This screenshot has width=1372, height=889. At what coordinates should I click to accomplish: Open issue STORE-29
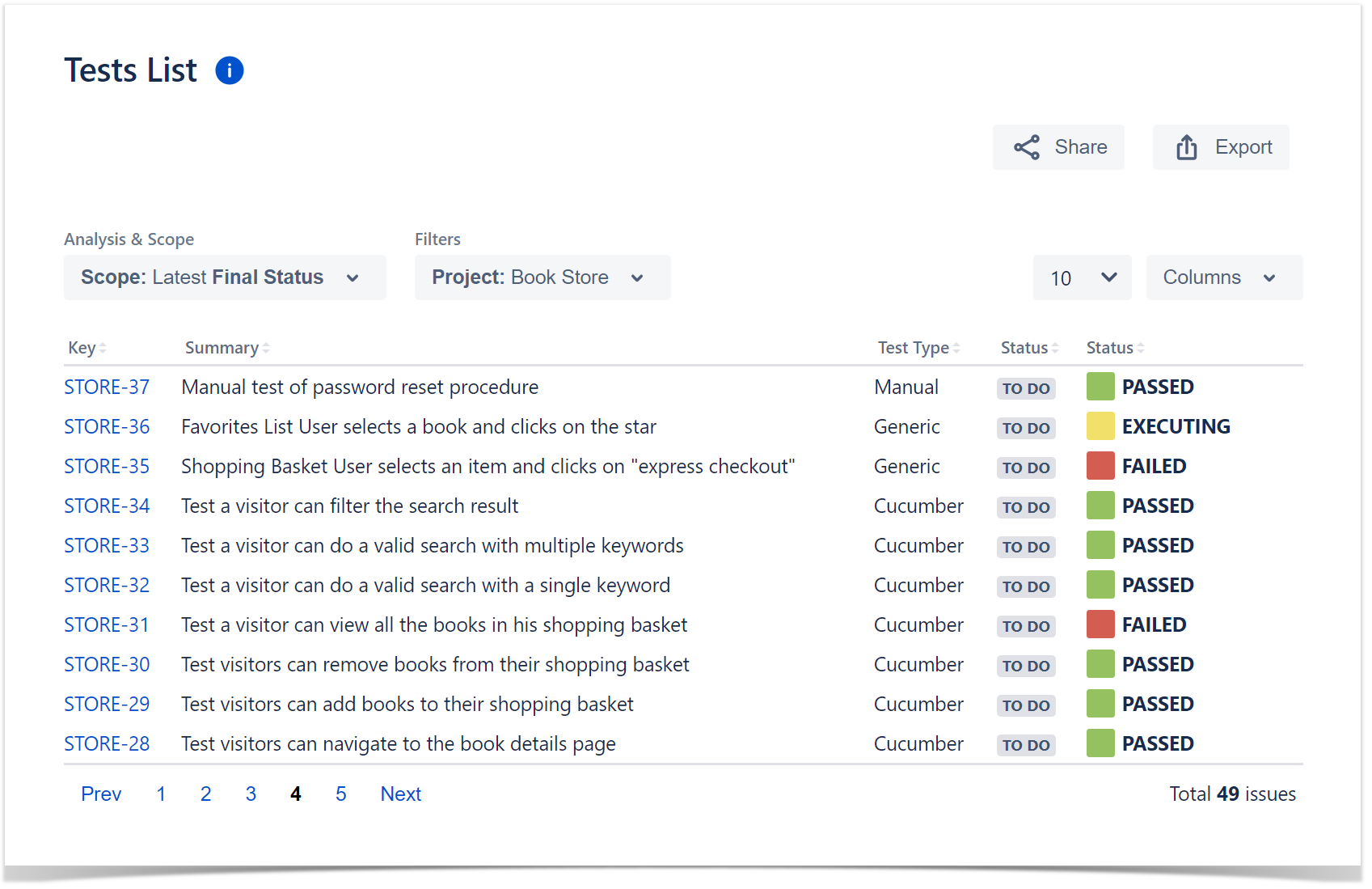pos(107,705)
